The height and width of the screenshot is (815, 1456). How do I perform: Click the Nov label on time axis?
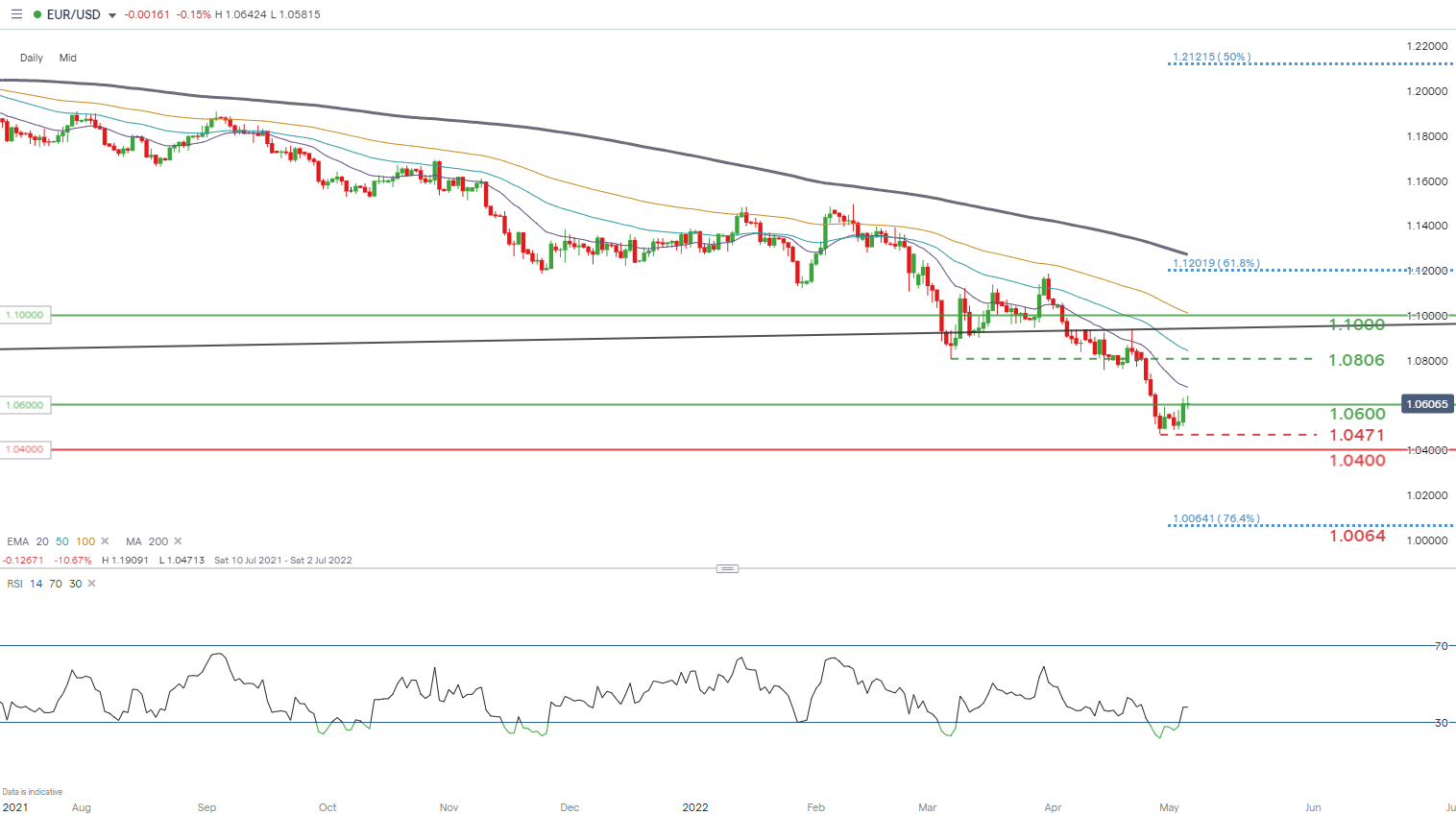449,807
